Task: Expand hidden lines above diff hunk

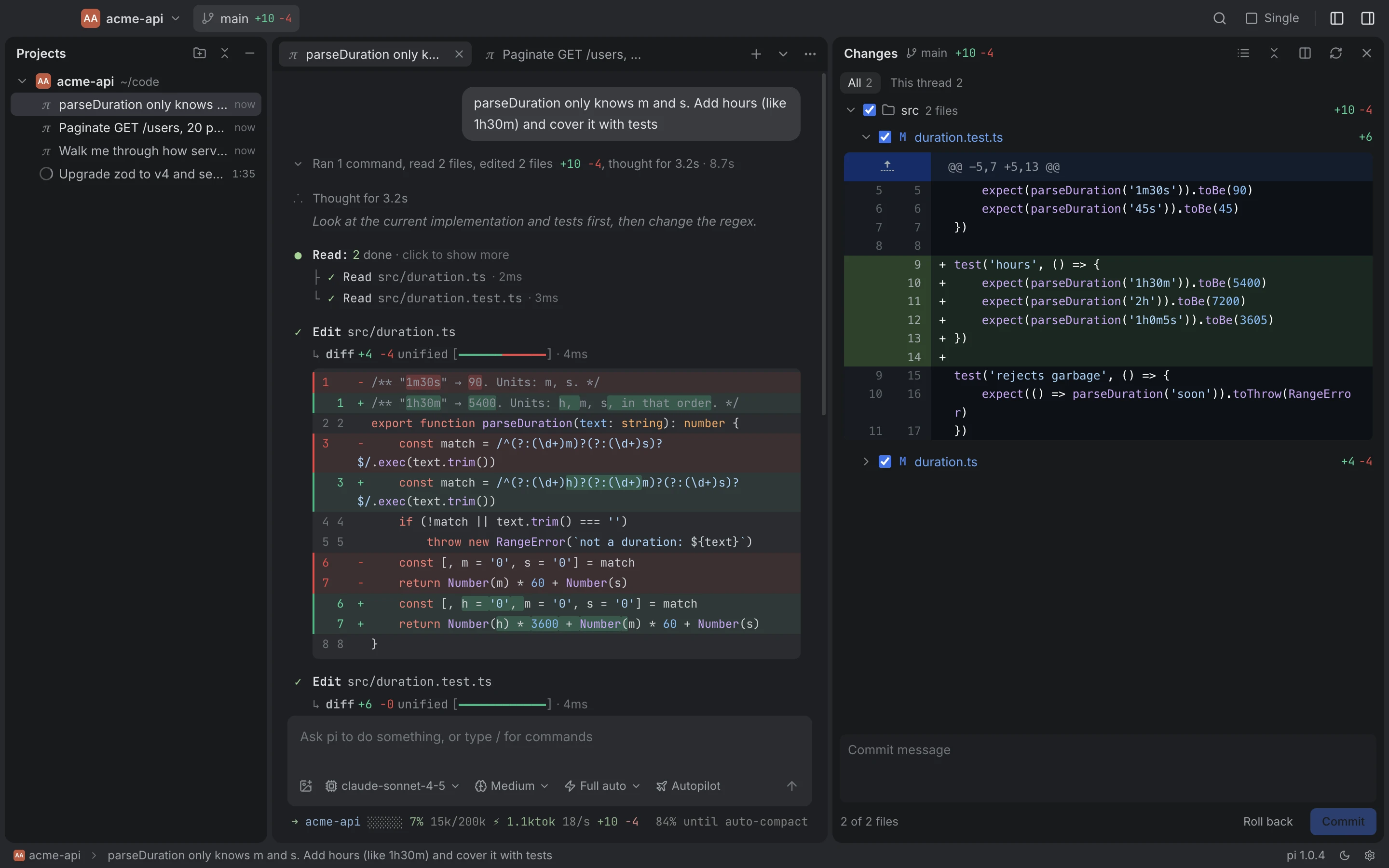Action: click(887, 167)
